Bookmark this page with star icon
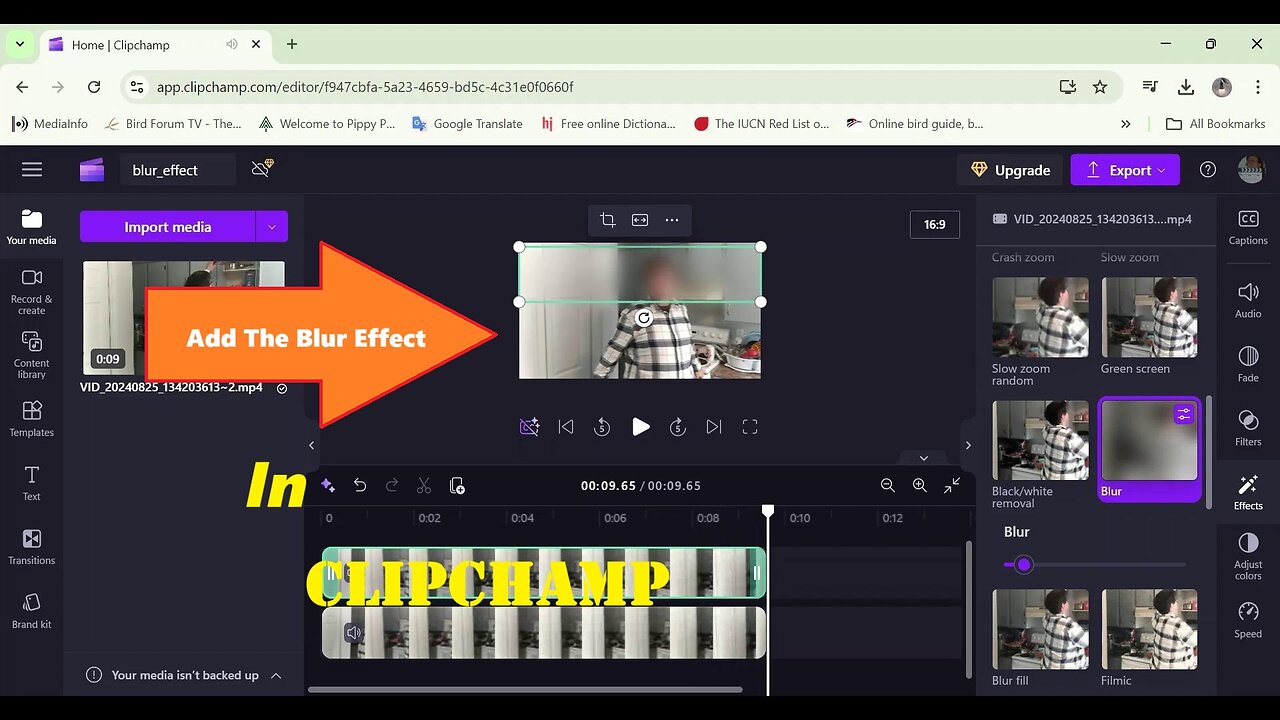This screenshot has height=720, width=1280. coord(1100,87)
